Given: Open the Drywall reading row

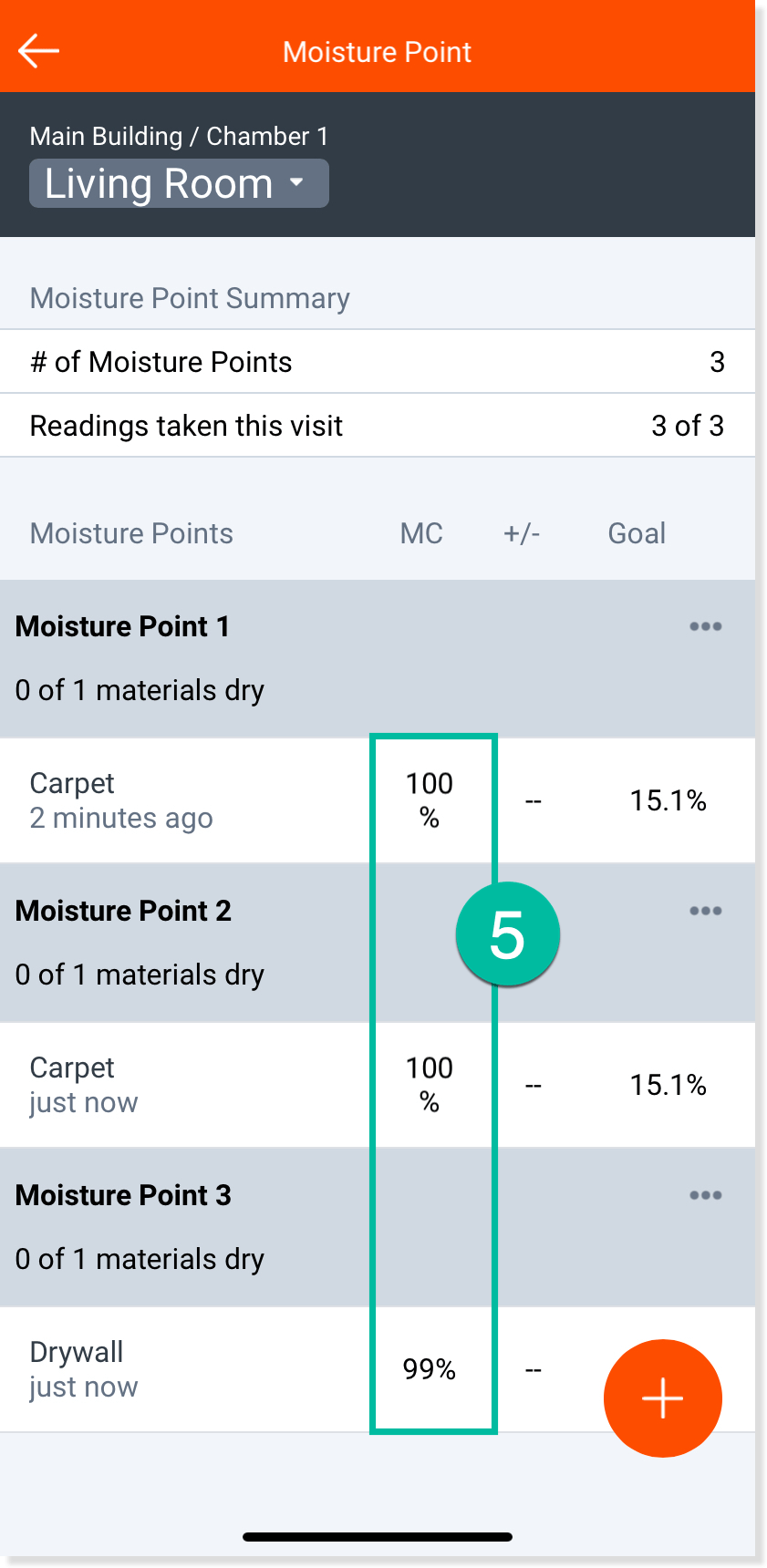Looking at the screenshot, I should click(x=84, y=1369).
